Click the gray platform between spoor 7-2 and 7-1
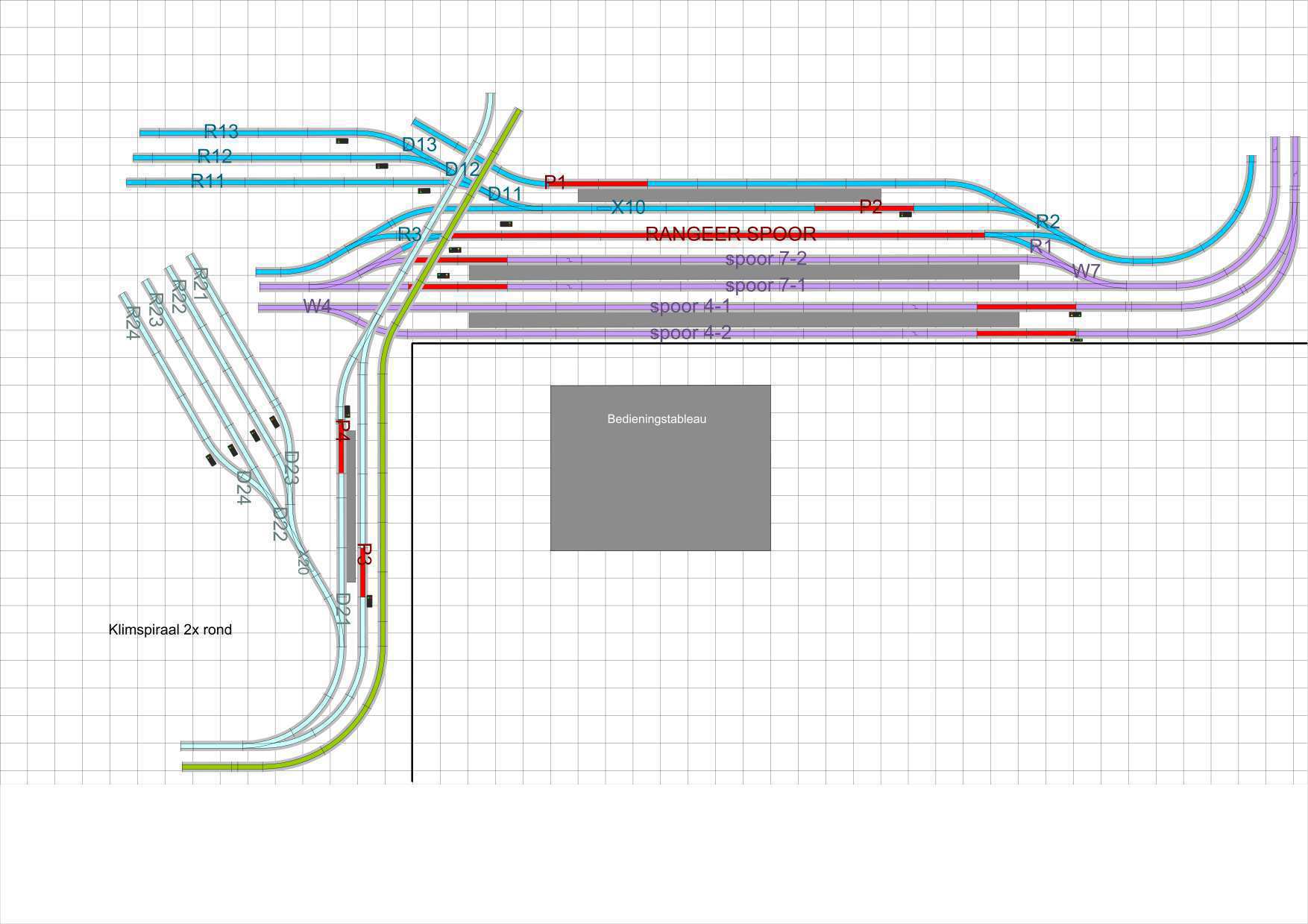1308x924 pixels. [x=743, y=272]
